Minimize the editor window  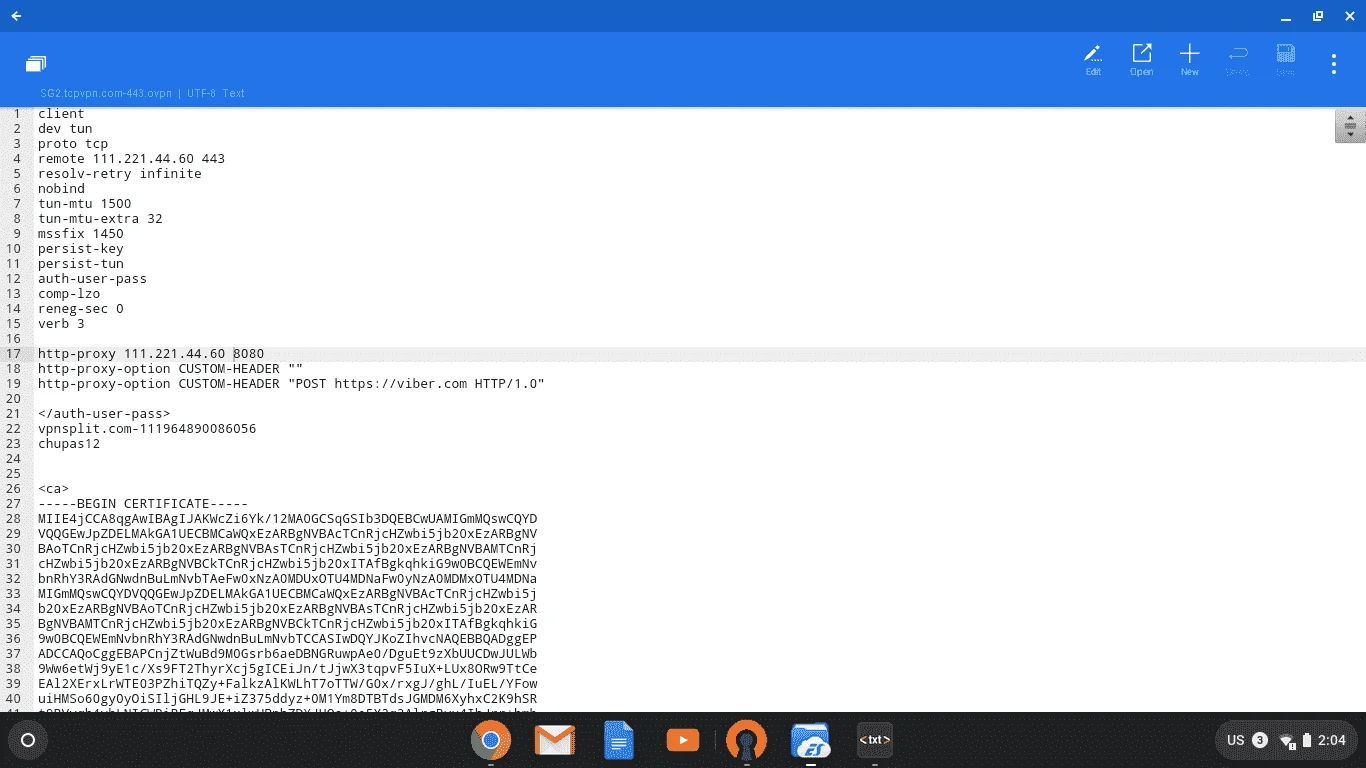pos(1286,16)
